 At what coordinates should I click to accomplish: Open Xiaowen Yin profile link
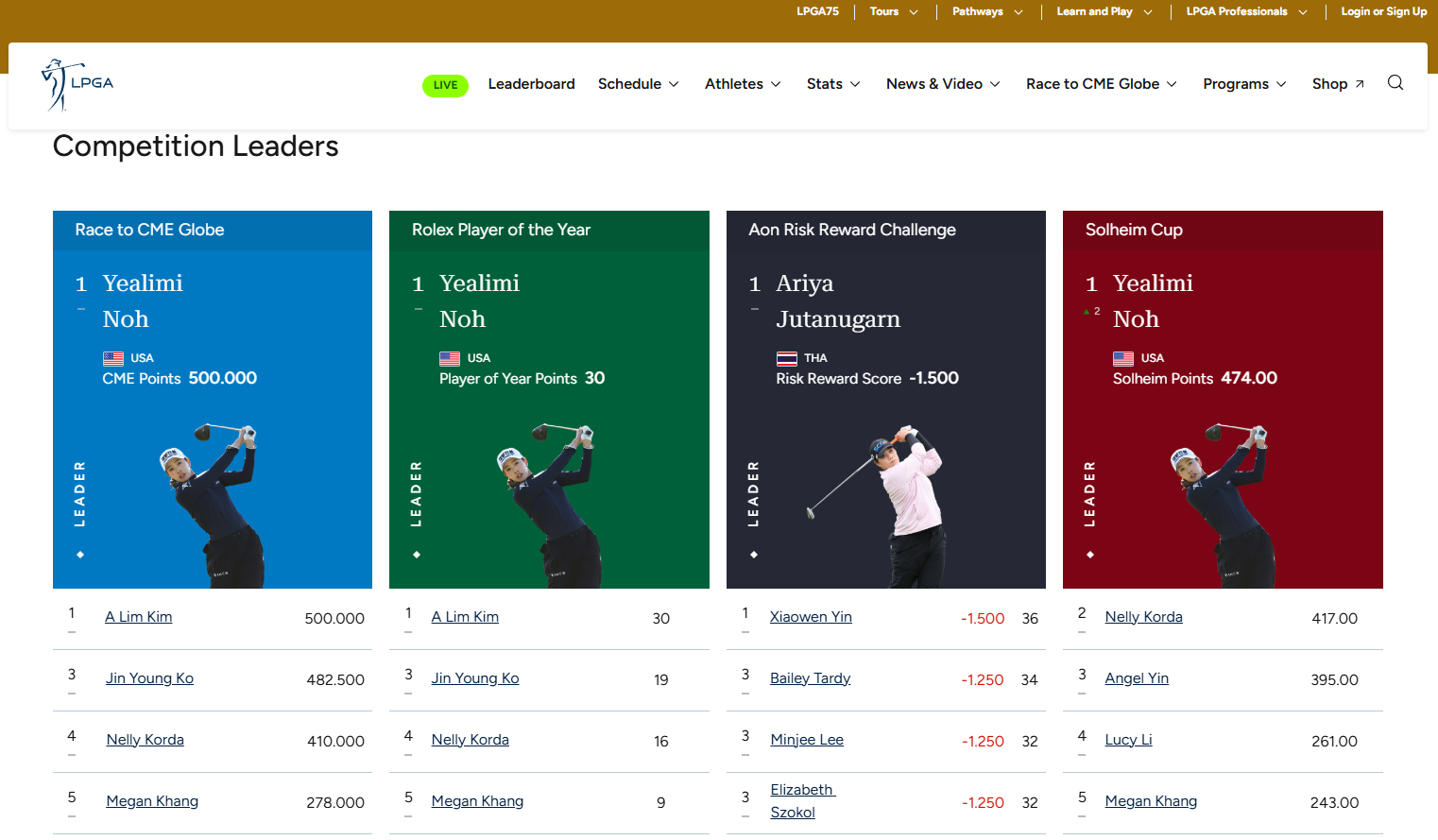811,617
